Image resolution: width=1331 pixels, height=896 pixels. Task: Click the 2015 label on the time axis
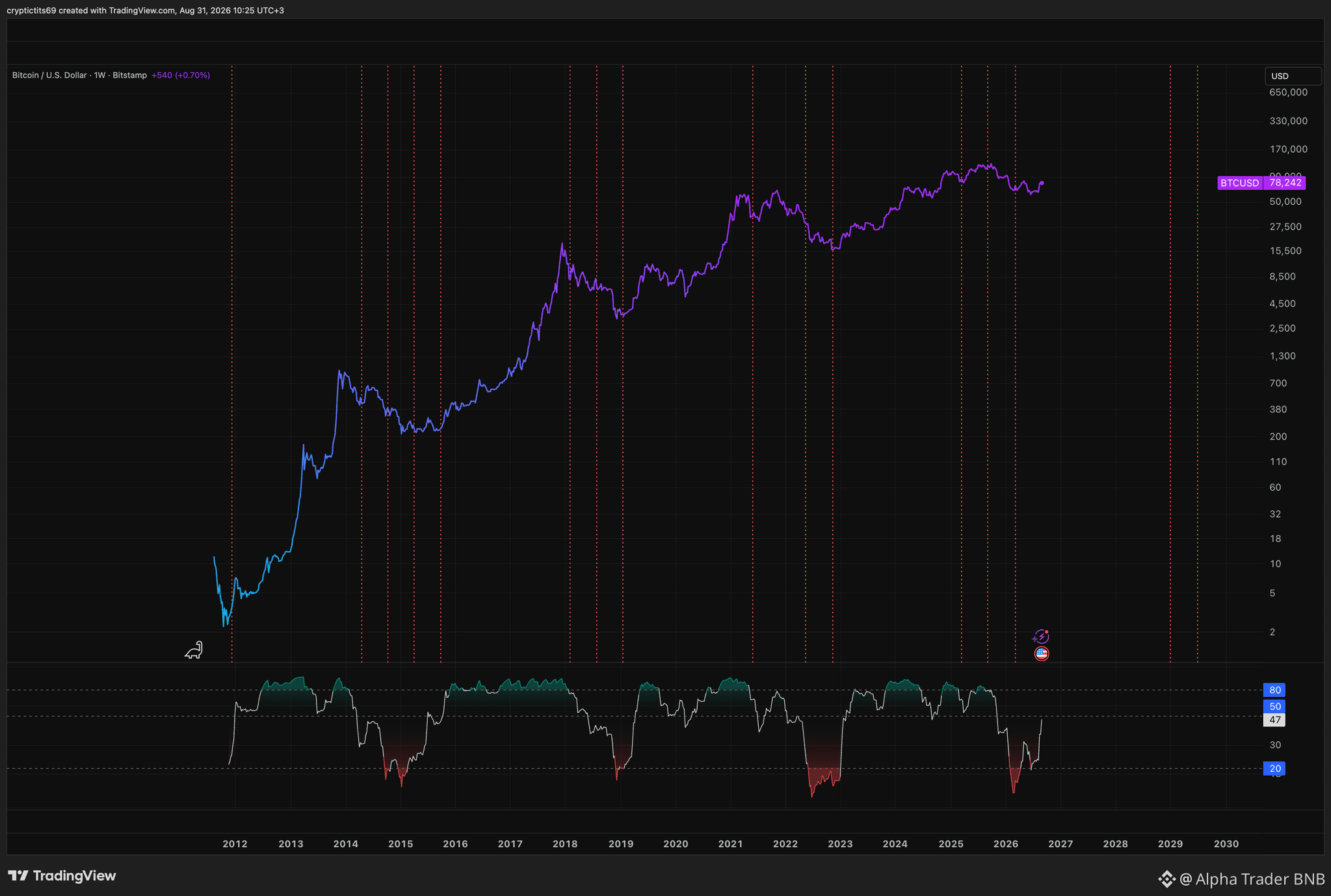401,844
